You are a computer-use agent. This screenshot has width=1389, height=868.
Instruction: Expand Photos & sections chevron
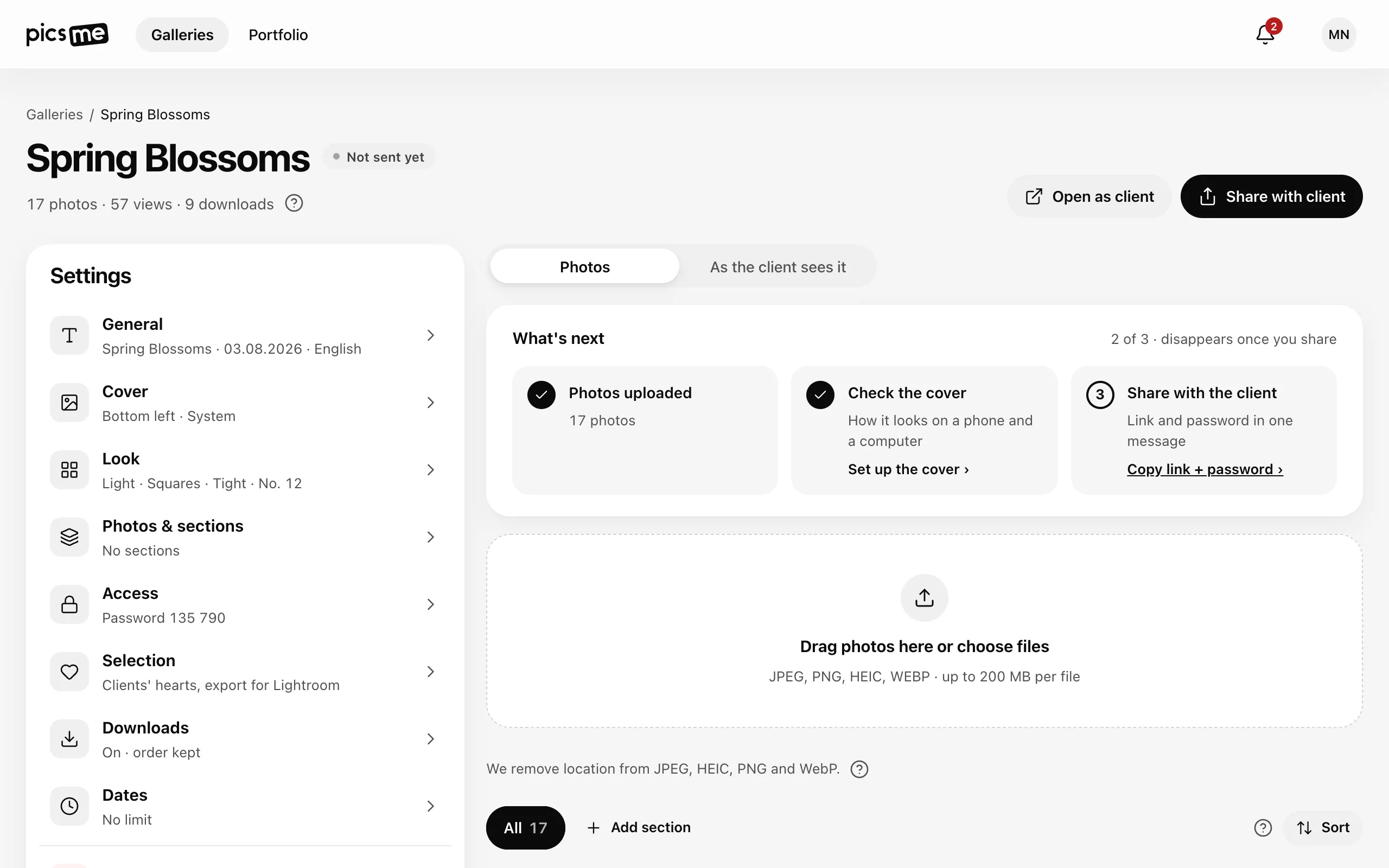click(430, 537)
